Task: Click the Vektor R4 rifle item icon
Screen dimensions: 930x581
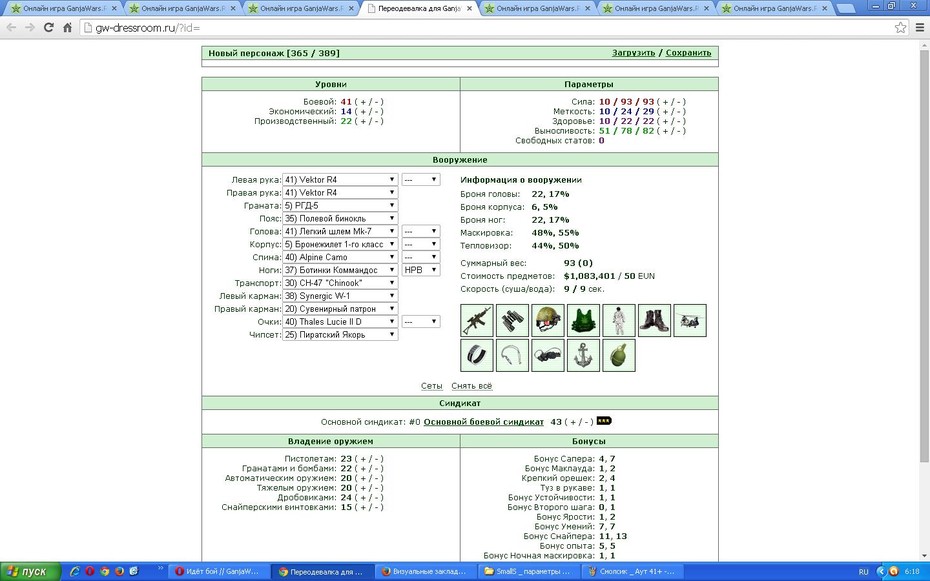Action: click(477, 321)
